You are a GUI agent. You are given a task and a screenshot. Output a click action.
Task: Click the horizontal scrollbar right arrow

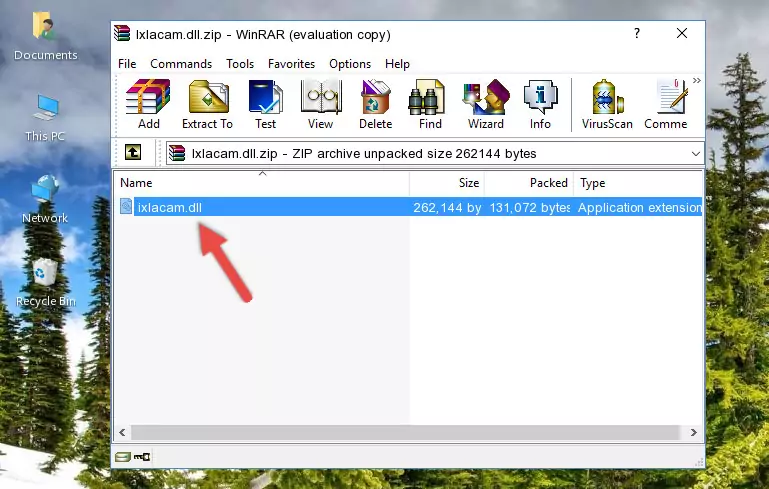pos(693,433)
